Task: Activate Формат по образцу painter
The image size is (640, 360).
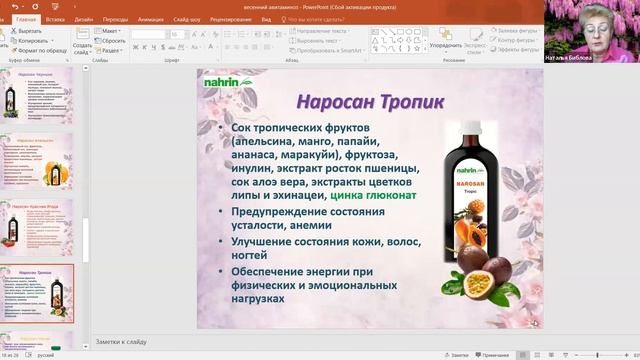Action: [39, 50]
